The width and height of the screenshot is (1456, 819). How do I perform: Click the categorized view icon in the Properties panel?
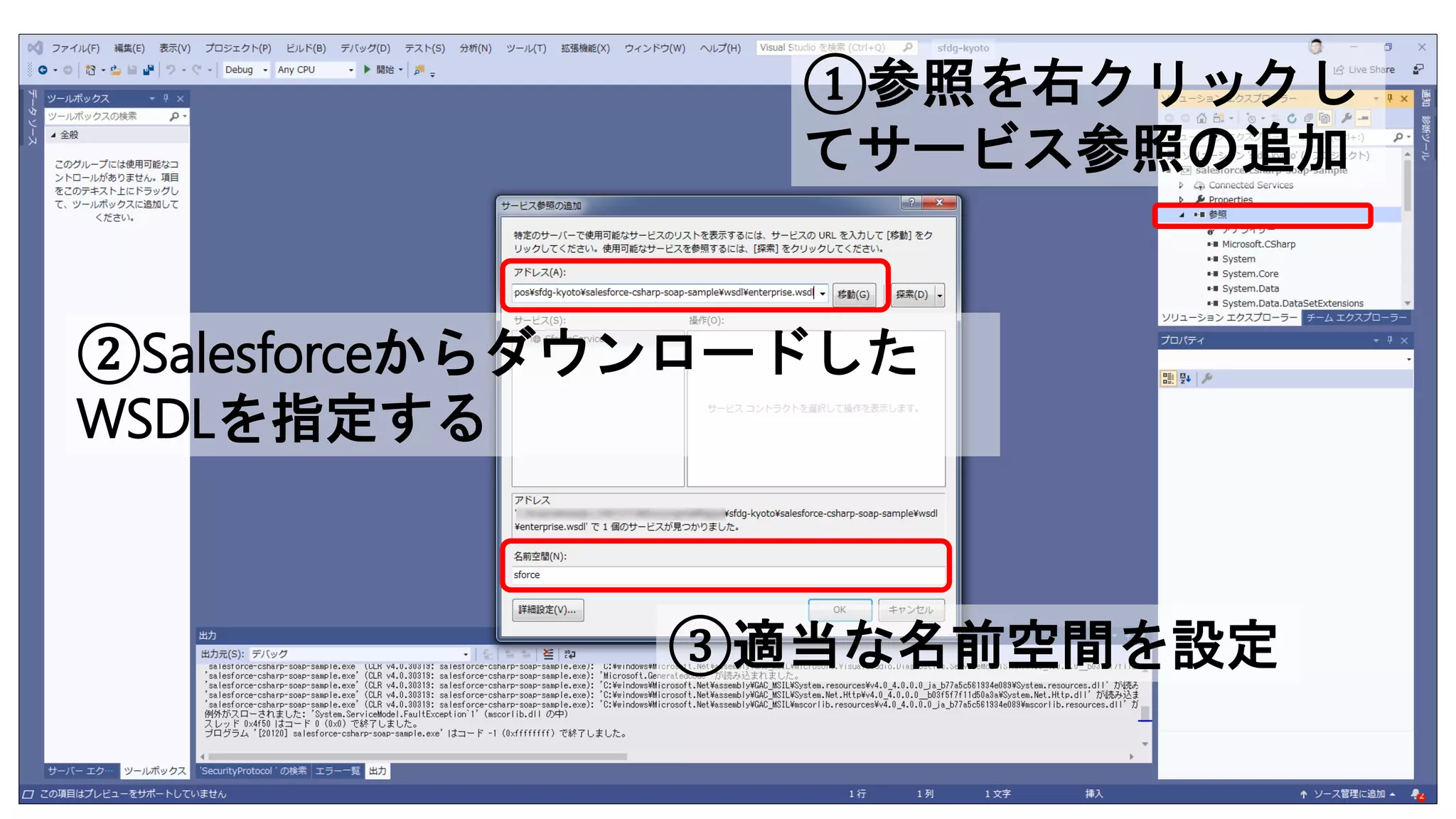[x=1168, y=378]
